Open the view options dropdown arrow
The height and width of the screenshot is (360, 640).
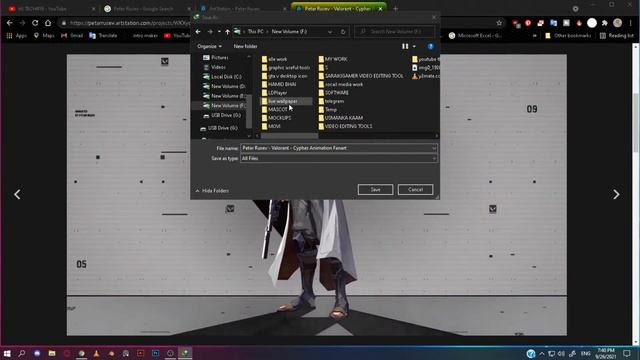click(x=414, y=47)
